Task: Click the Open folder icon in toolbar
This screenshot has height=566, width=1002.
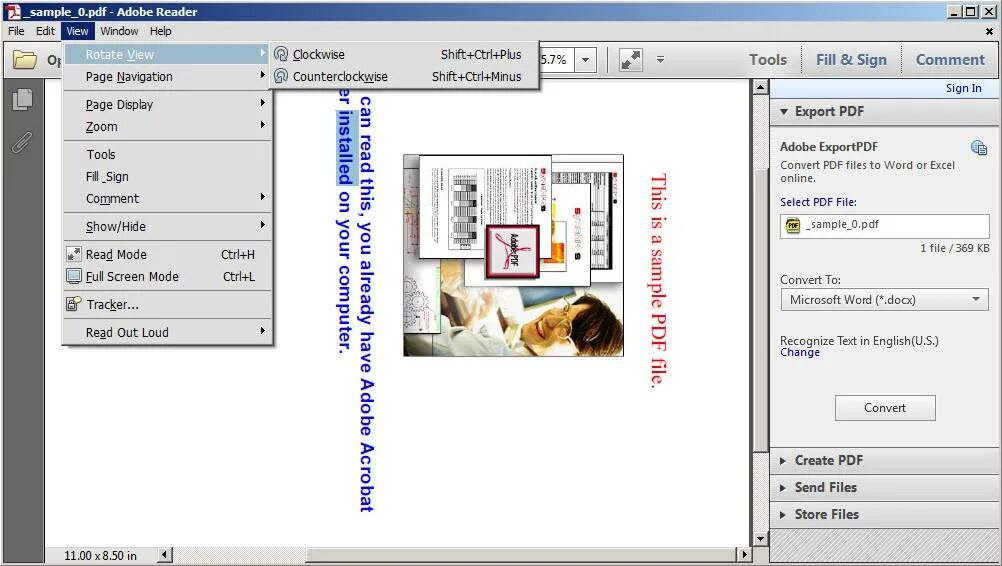Action: point(25,59)
